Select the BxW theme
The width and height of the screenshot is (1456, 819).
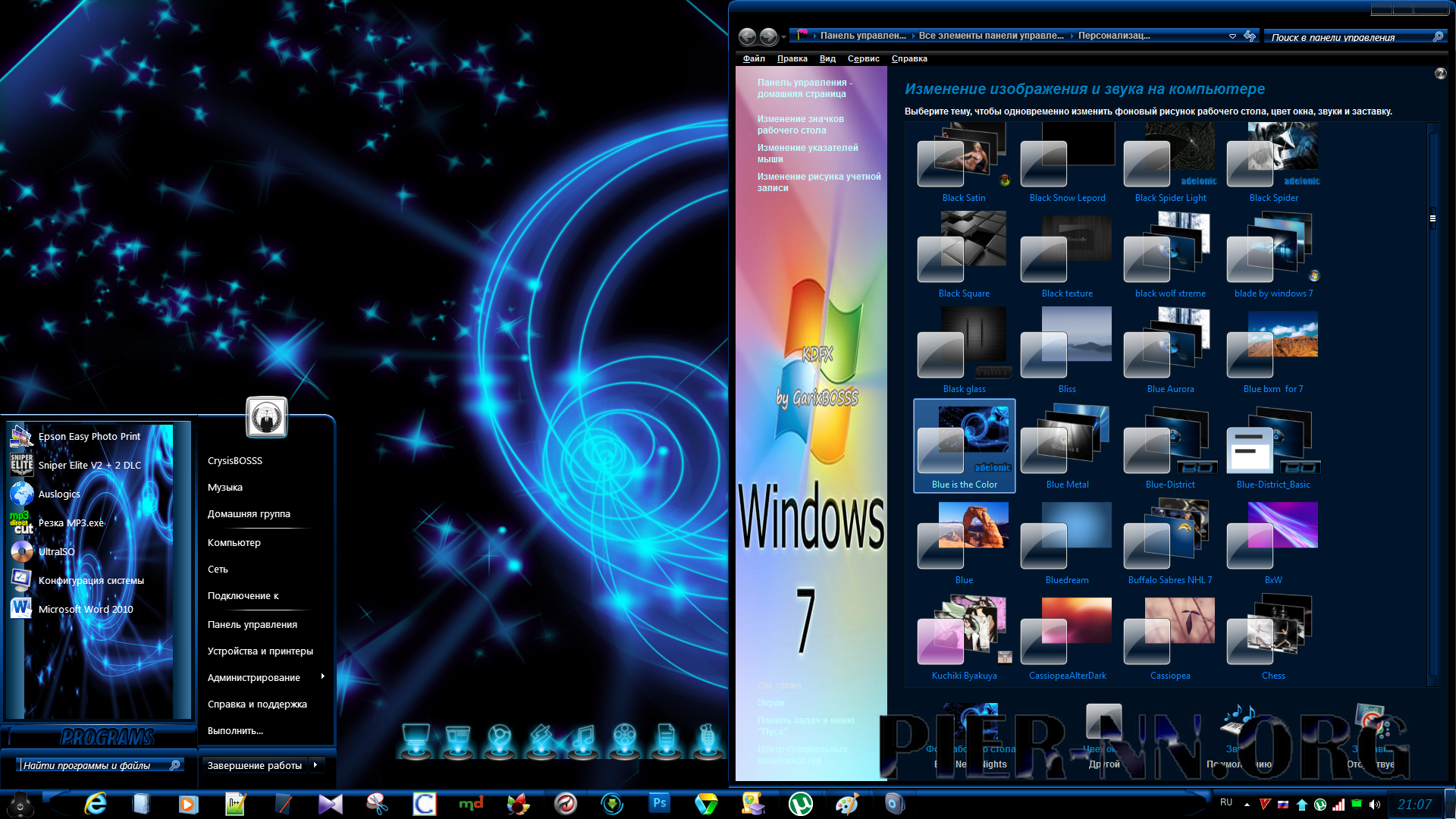pos(1273,543)
